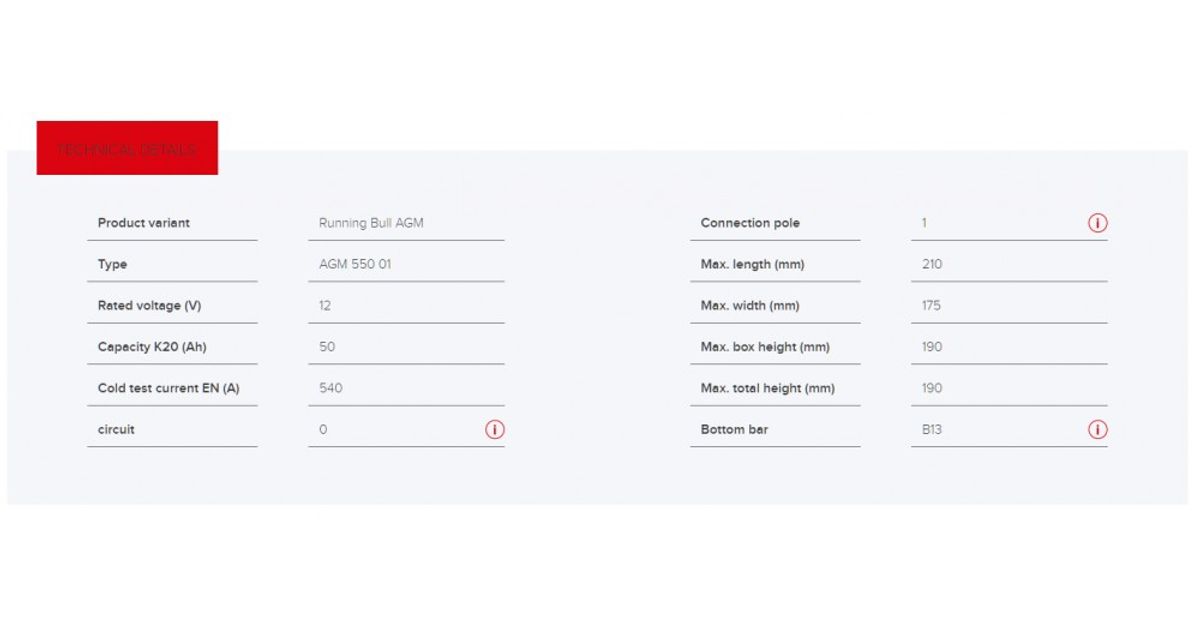Viewport: 1200px width, 630px height.
Task: Click the 210 max length value
Action: (x=932, y=265)
